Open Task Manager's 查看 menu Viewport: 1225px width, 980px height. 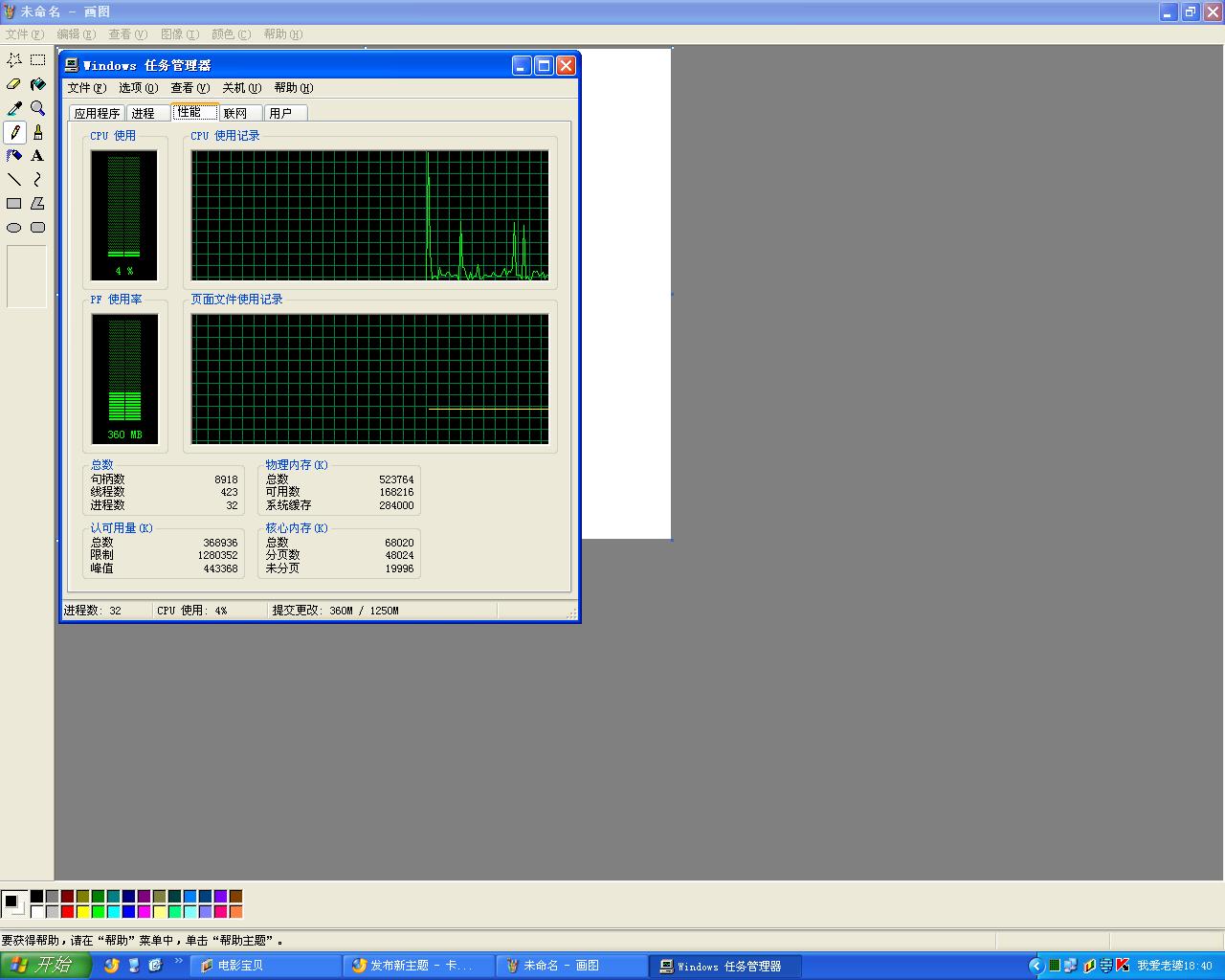point(190,88)
